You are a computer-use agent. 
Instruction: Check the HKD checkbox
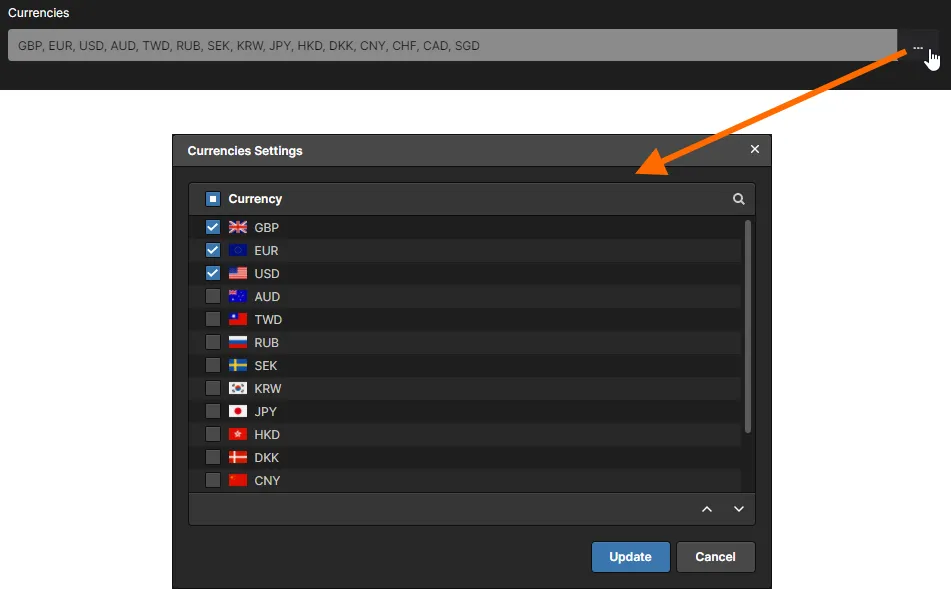click(212, 435)
